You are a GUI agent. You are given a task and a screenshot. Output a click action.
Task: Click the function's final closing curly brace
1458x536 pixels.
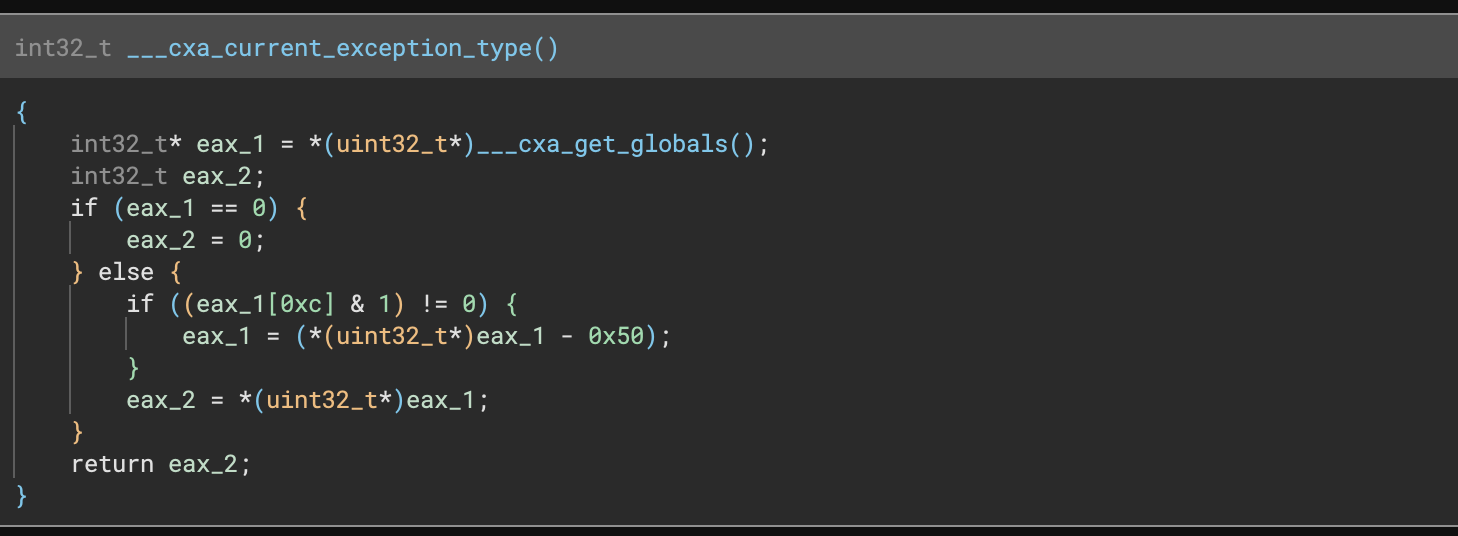click(21, 496)
